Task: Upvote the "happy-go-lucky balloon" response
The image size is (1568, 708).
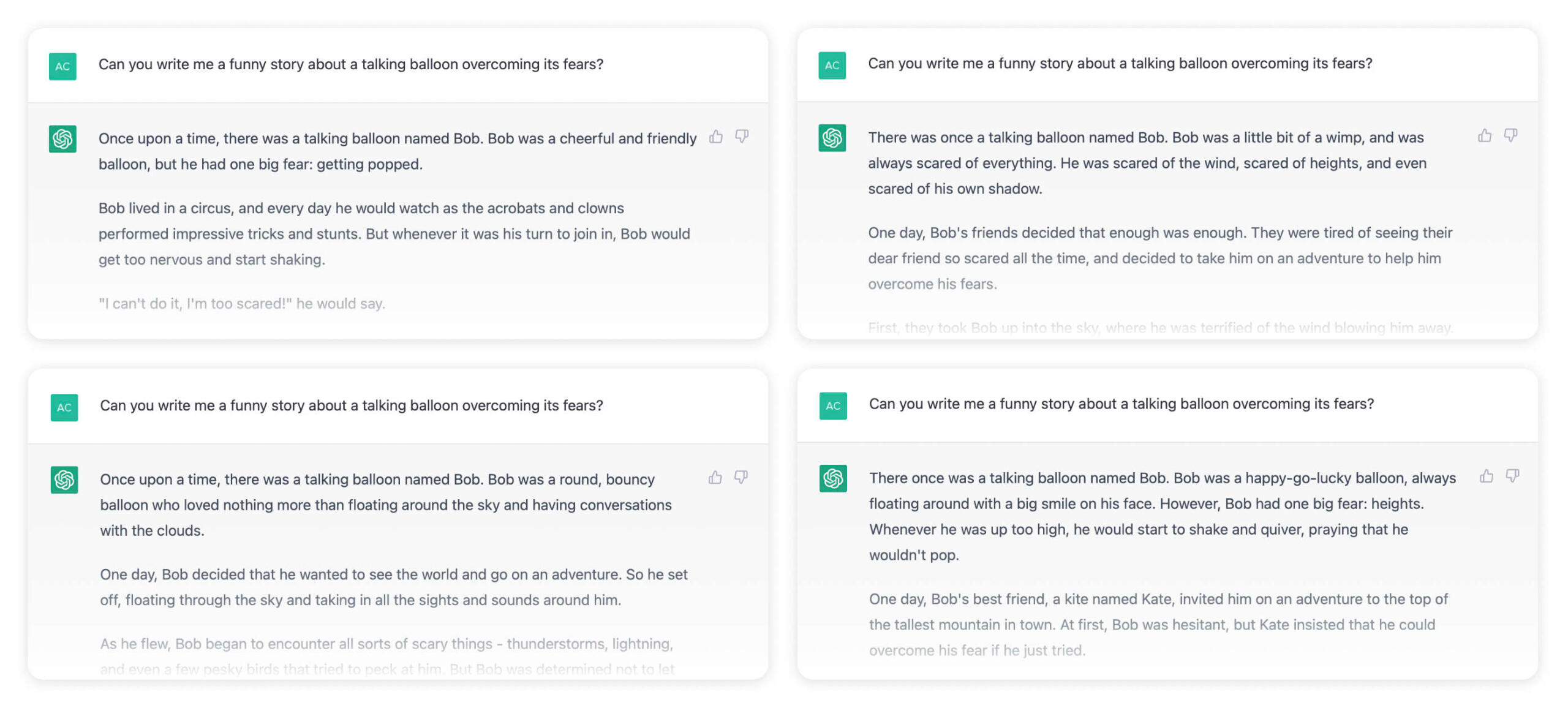Action: pos(1487,476)
